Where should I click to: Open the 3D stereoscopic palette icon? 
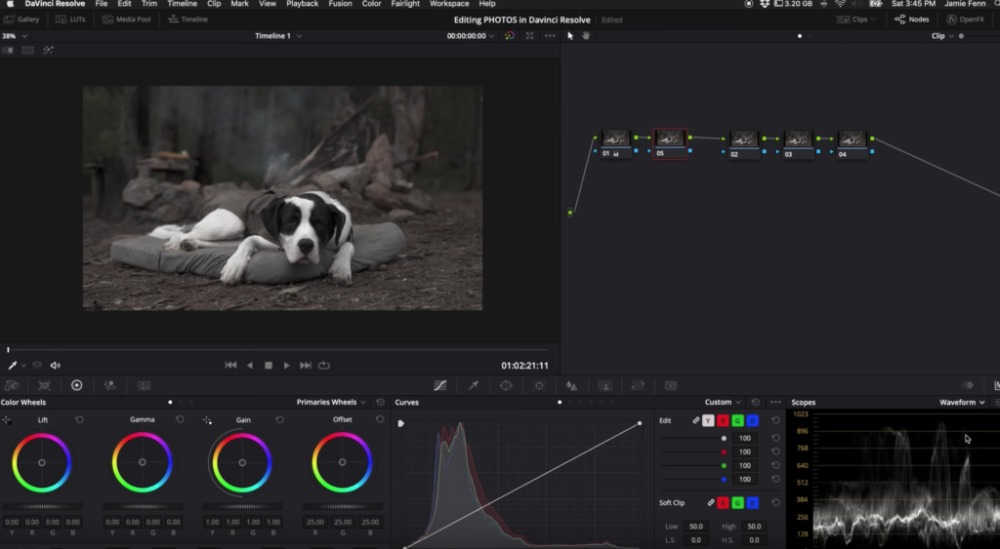click(671, 386)
